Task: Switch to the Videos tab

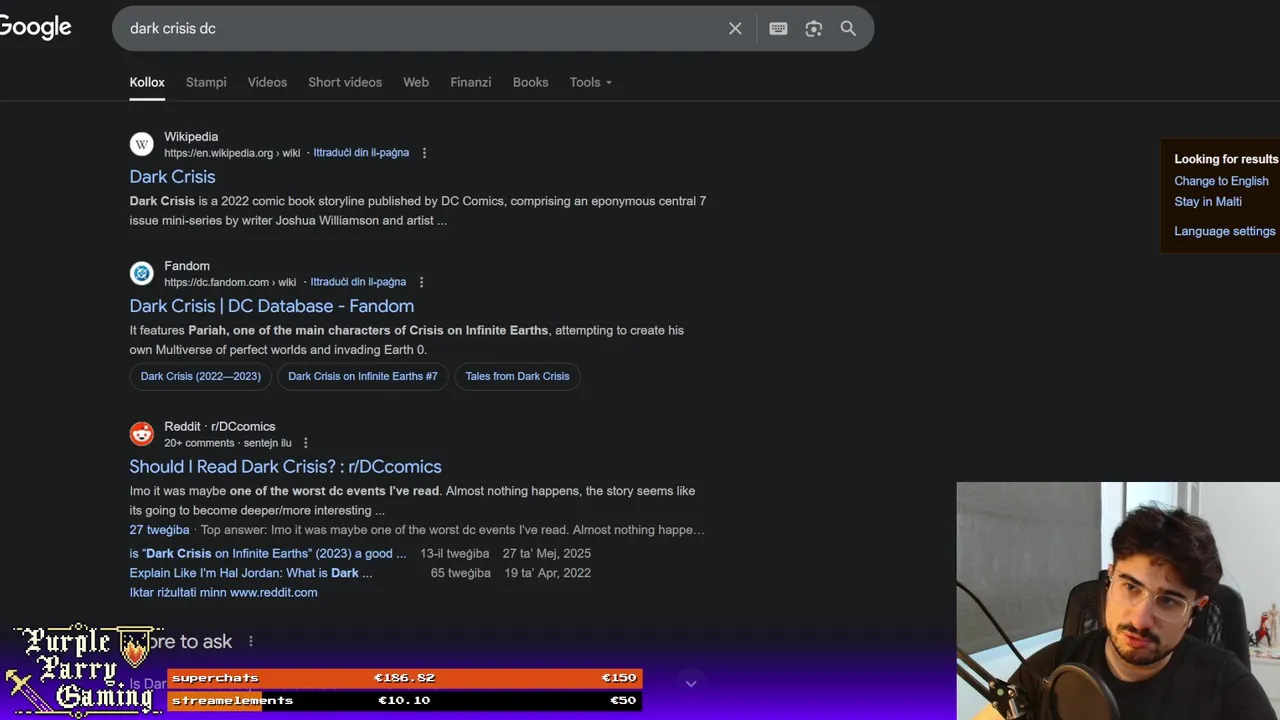Action: pyautogui.click(x=267, y=82)
